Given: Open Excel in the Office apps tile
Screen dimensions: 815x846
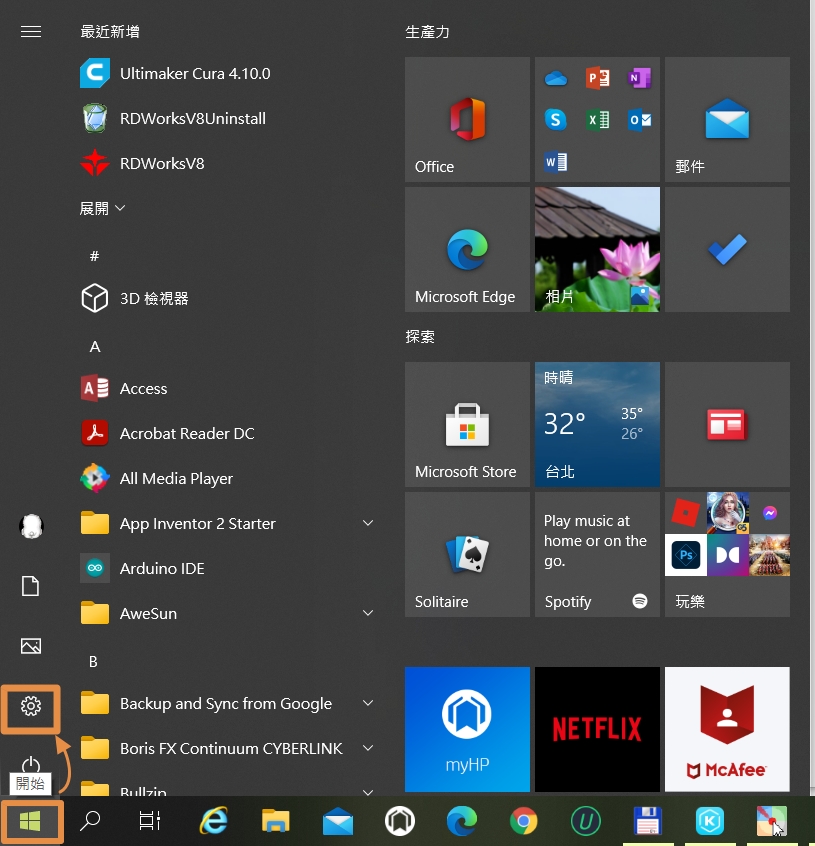Looking at the screenshot, I should tap(598, 120).
